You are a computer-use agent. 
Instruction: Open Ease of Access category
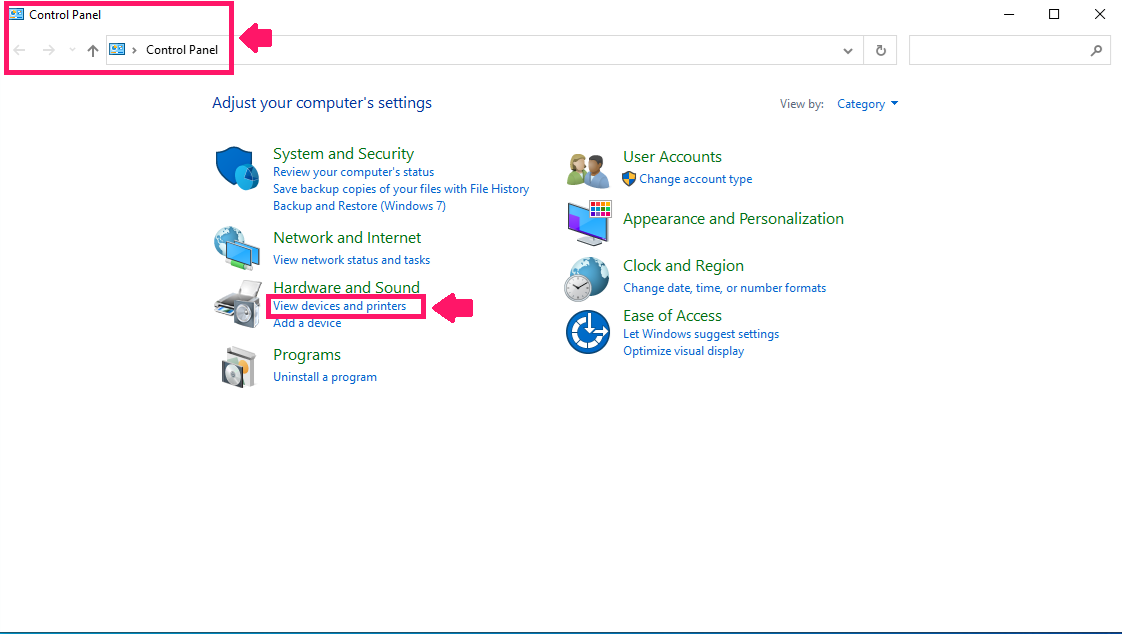(x=672, y=316)
